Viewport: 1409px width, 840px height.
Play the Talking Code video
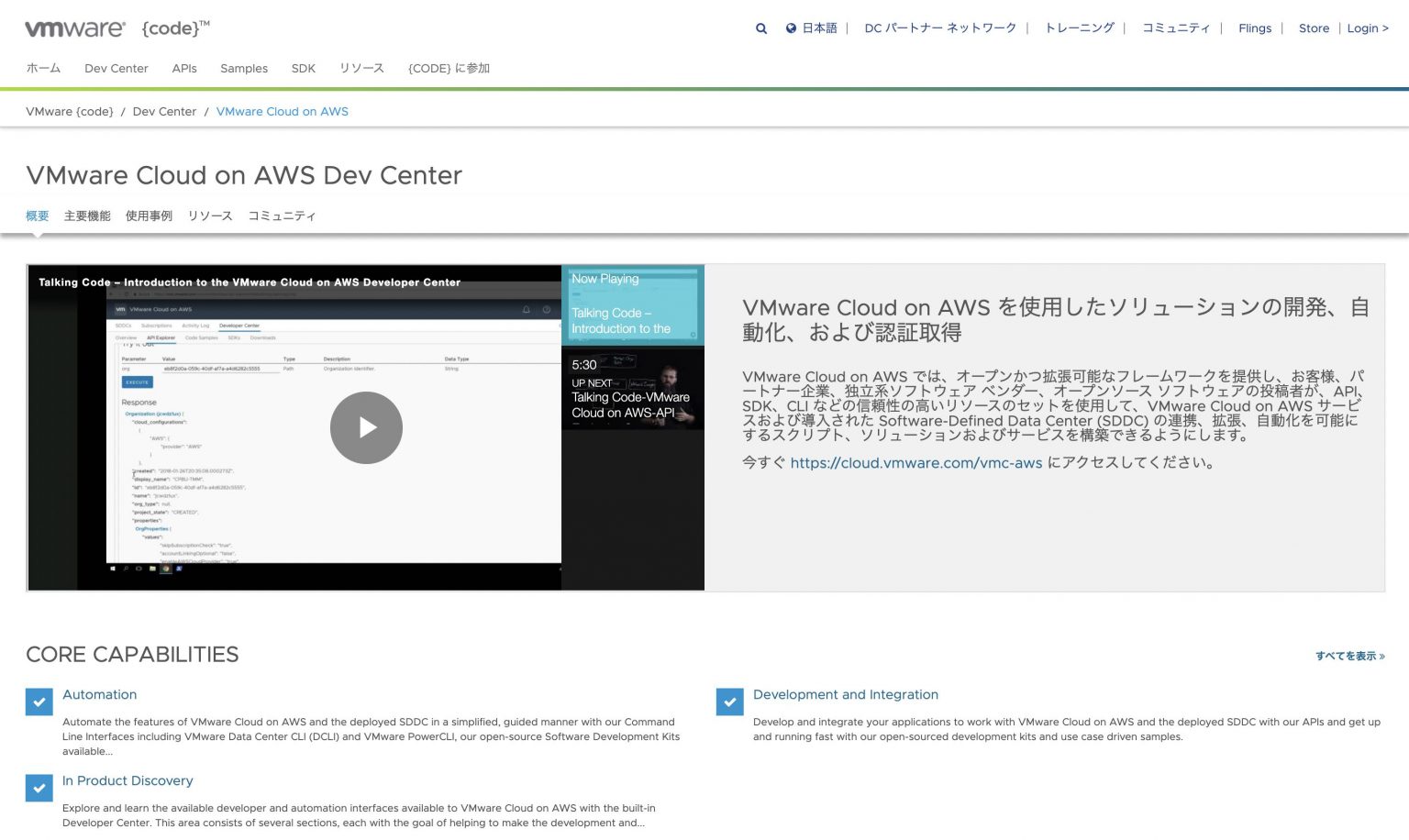366,427
